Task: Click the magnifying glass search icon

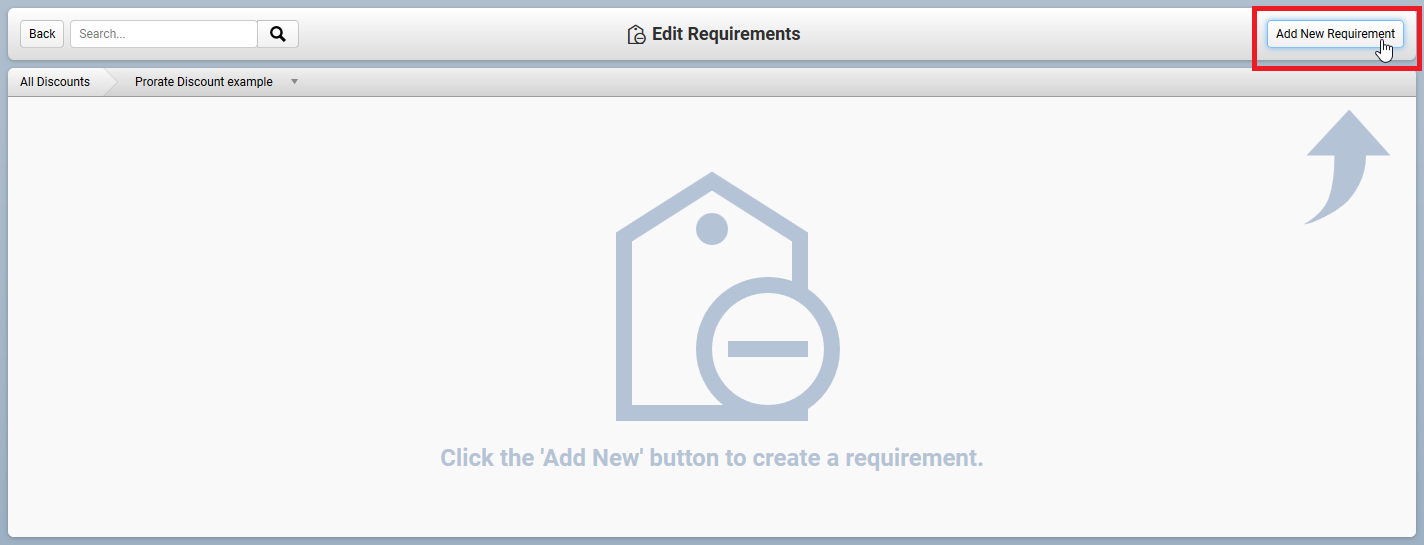Action: (278, 34)
